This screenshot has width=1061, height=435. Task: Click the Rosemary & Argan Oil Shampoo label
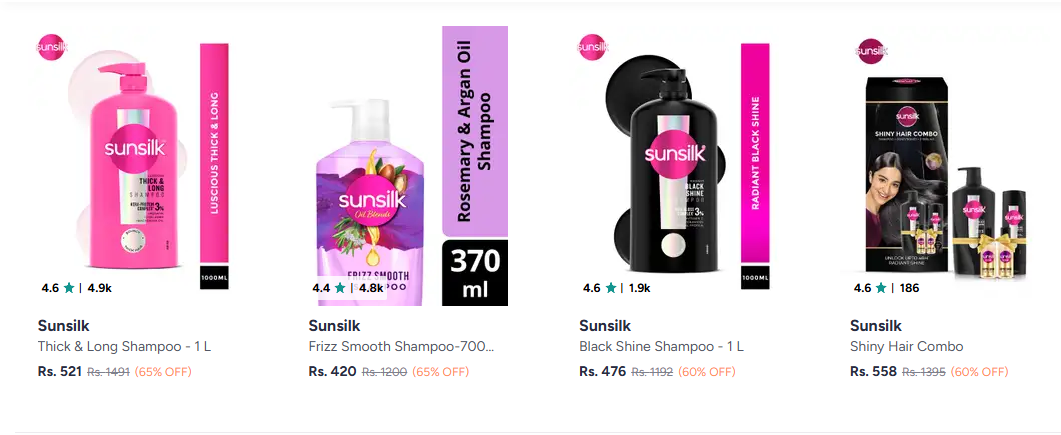475,130
